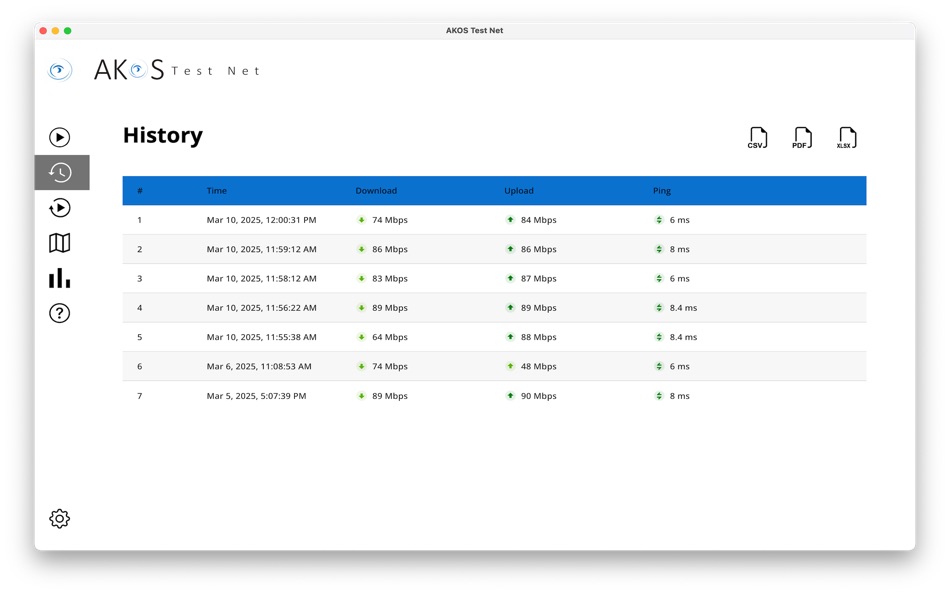This screenshot has width=950, height=594.
Task: Click upload arrow icon next to 84 Mbps
Action: [x=510, y=220]
